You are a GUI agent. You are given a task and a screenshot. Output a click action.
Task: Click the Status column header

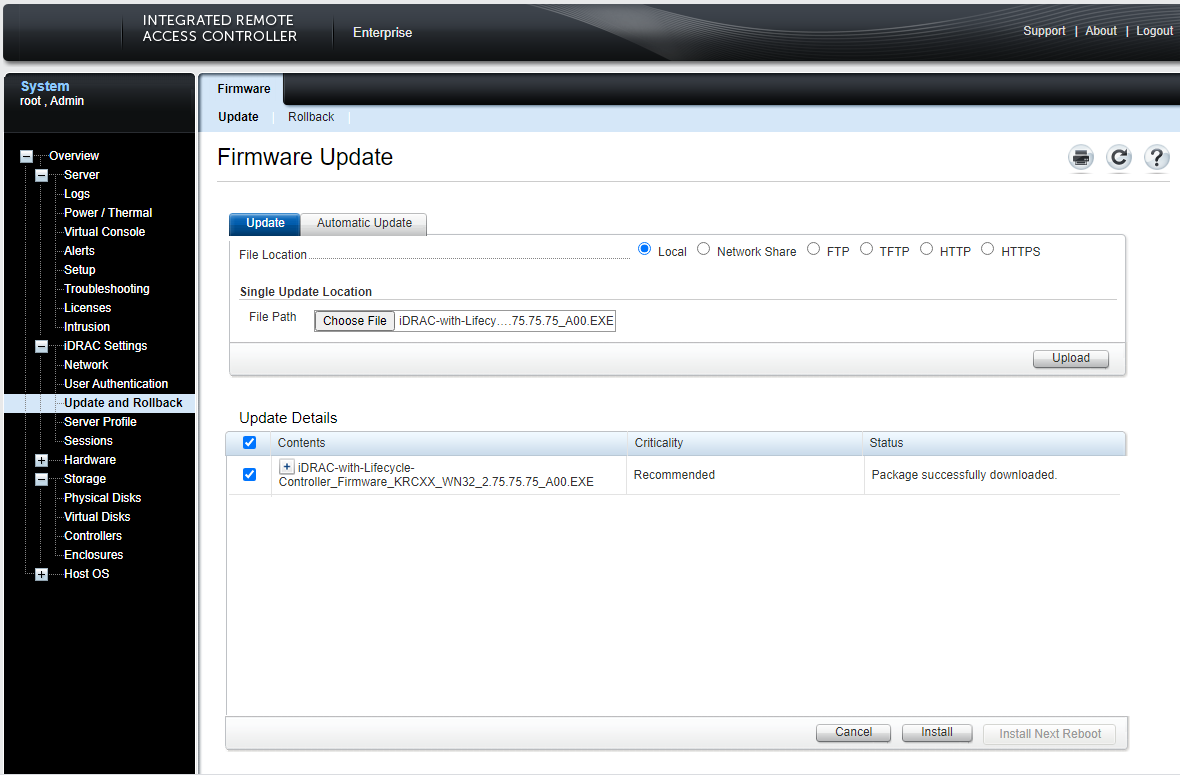(886, 443)
